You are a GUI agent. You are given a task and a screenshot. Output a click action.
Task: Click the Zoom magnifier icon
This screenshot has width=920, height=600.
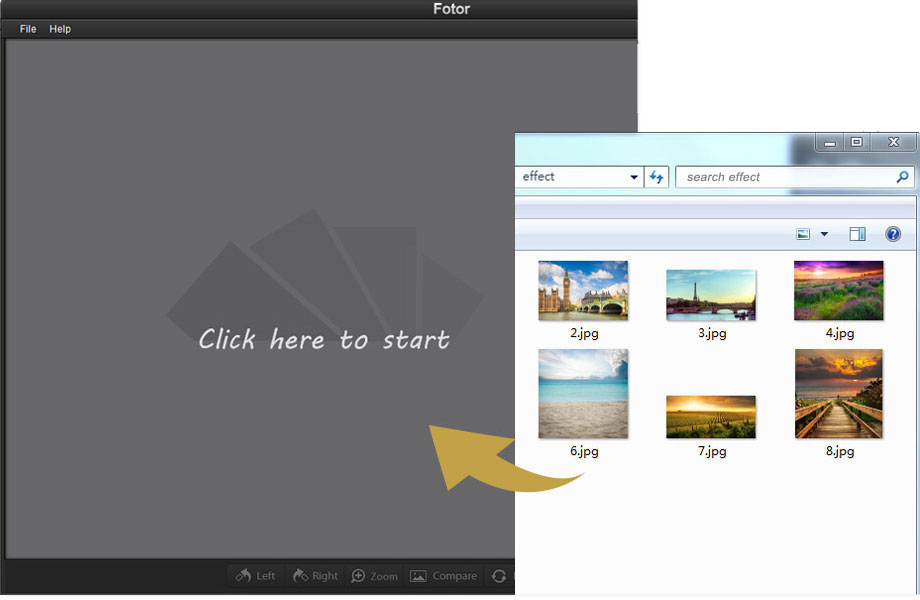358,576
